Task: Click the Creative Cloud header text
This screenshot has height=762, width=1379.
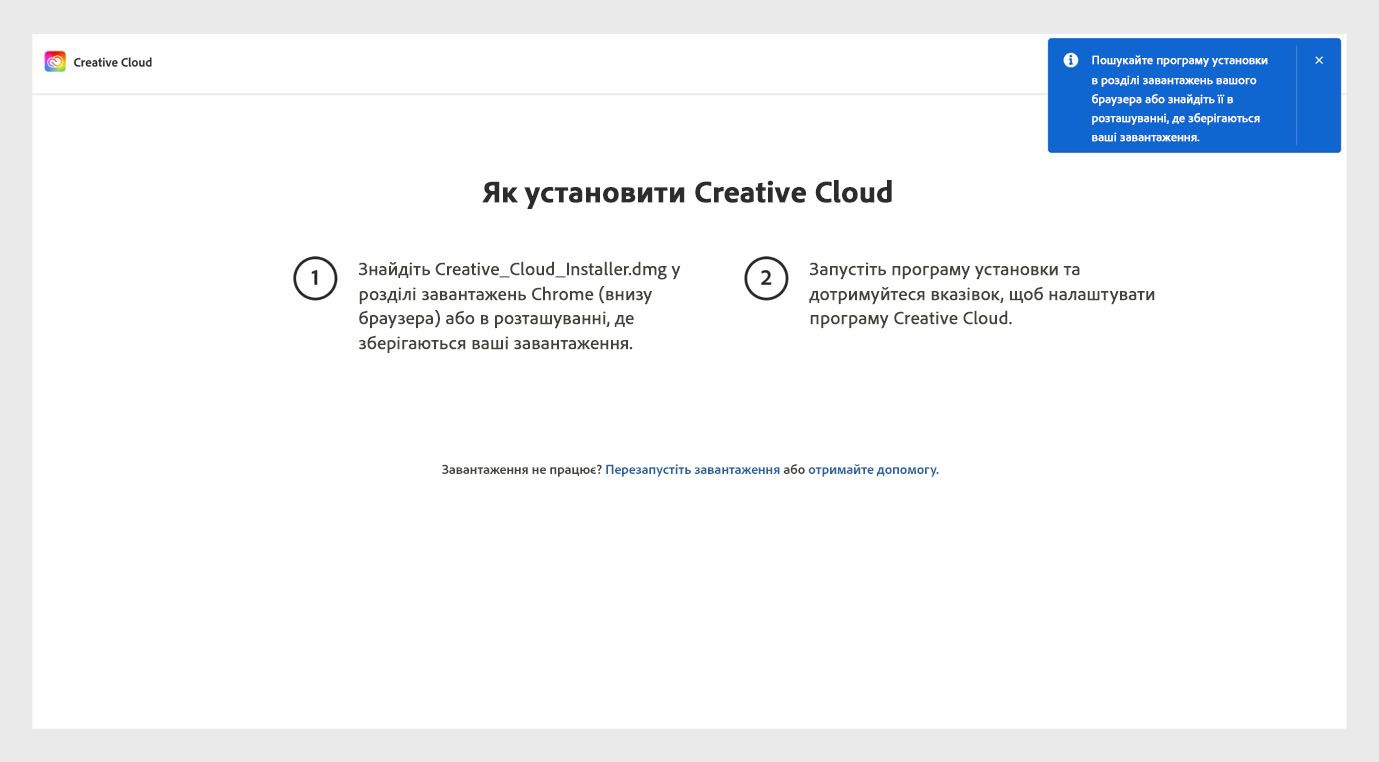Action: click(113, 62)
